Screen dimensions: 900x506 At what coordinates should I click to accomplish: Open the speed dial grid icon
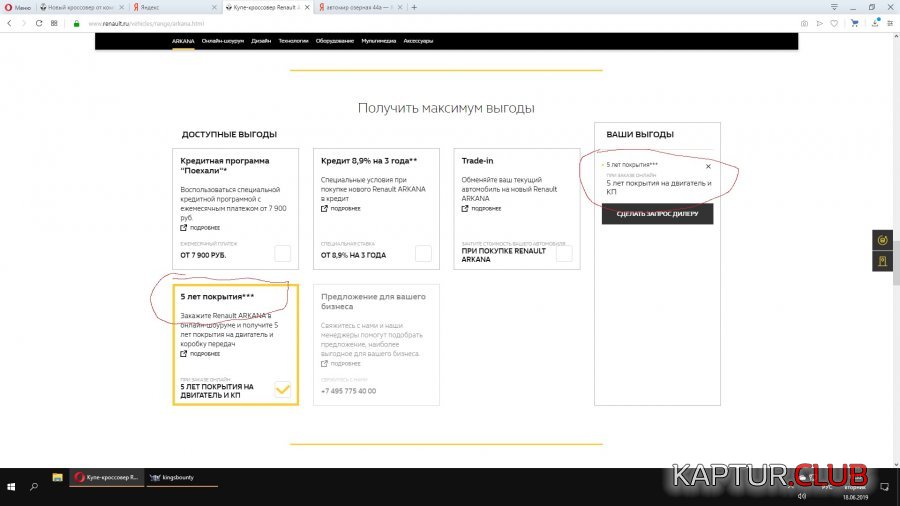point(54,24)
